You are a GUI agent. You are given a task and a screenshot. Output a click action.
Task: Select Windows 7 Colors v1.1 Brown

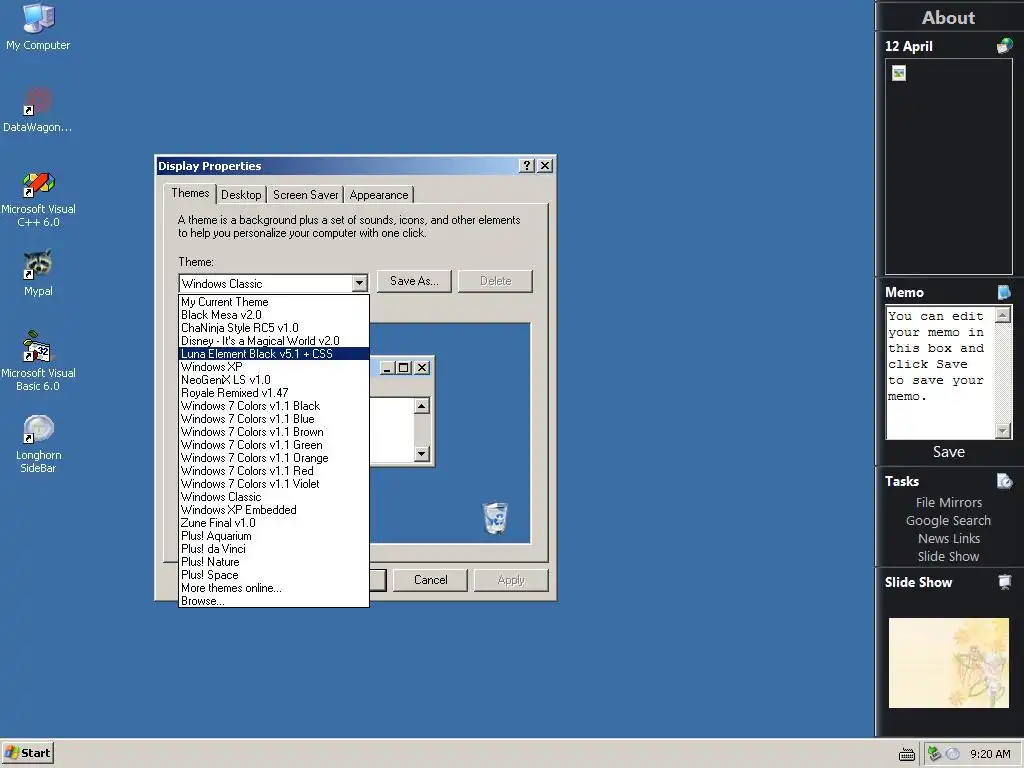(274, 432)
